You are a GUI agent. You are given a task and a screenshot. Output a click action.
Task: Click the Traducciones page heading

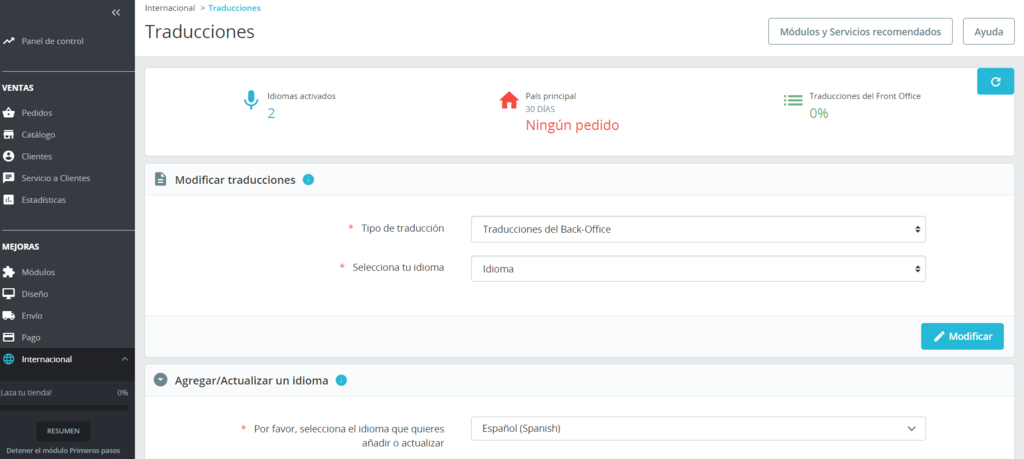(200, 31)
